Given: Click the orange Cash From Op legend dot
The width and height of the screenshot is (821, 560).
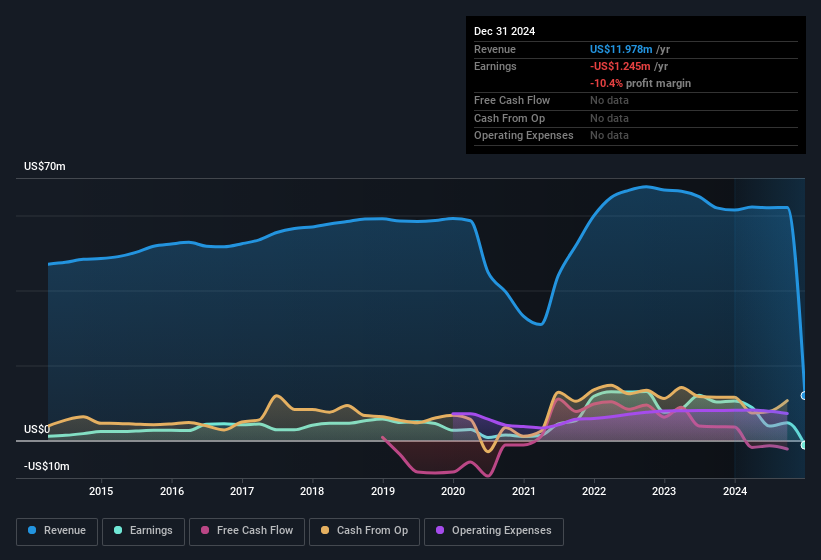Looking at the screenshot, I should 325,530.
